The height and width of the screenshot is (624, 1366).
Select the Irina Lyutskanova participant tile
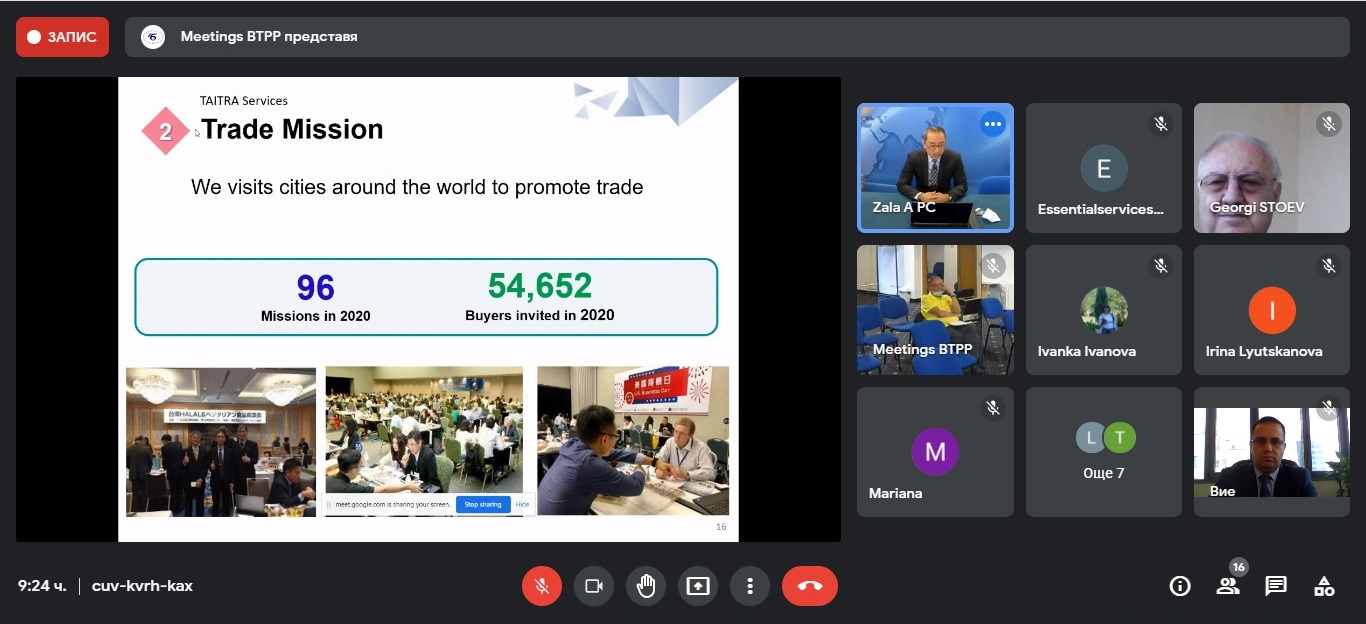click(x=1272, y=310)
